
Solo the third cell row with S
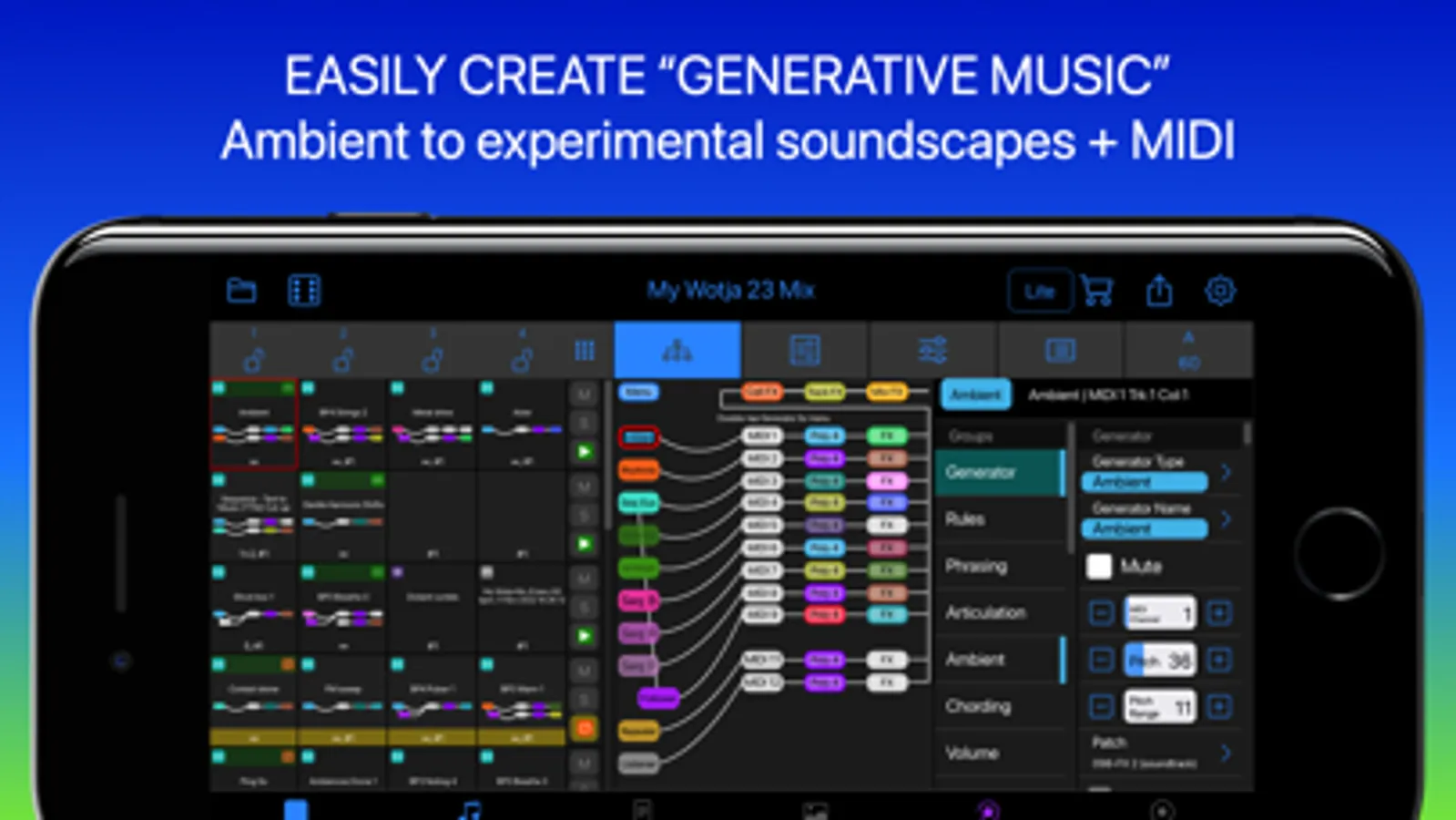tap(585, 607)
